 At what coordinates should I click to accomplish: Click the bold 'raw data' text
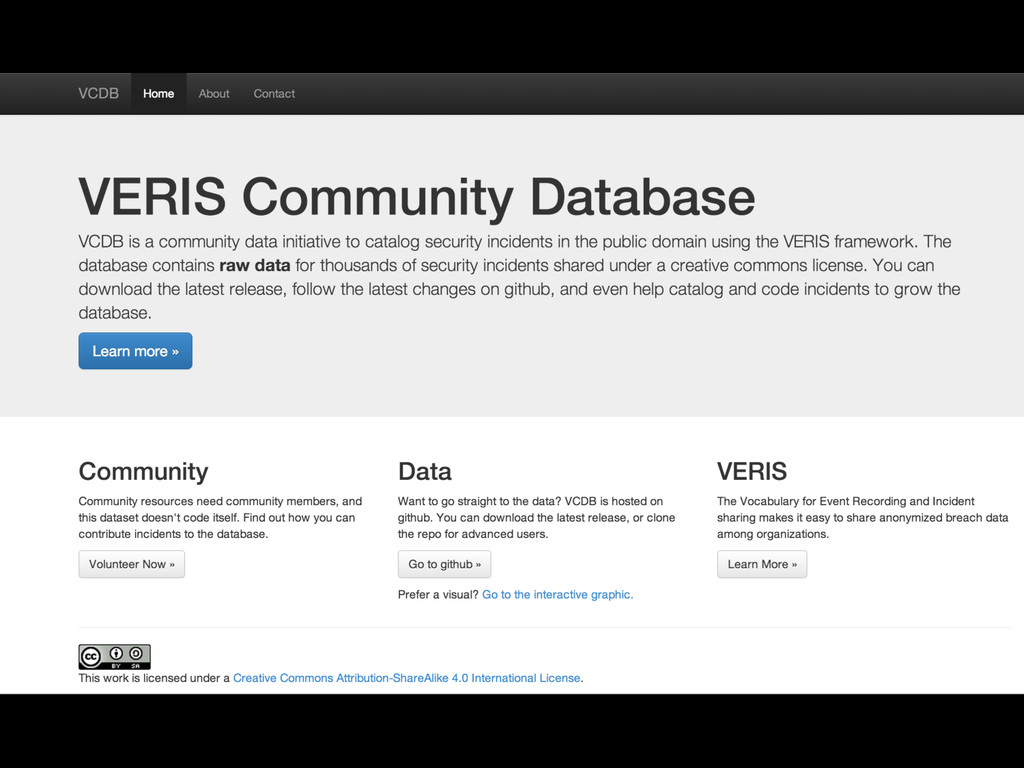pyautogui.click(x=255, y=265)
